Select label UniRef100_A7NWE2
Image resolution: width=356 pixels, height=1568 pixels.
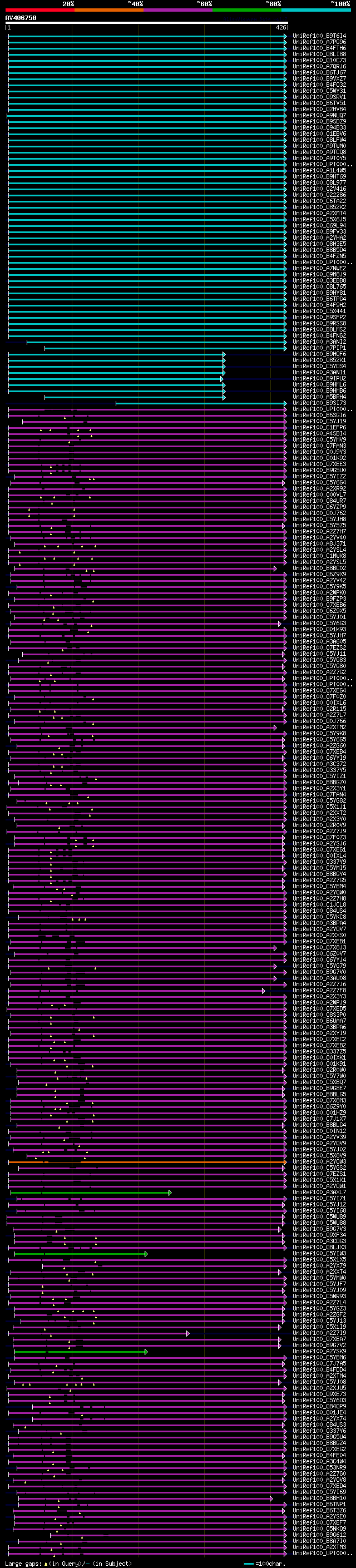[x=319, y=269]
